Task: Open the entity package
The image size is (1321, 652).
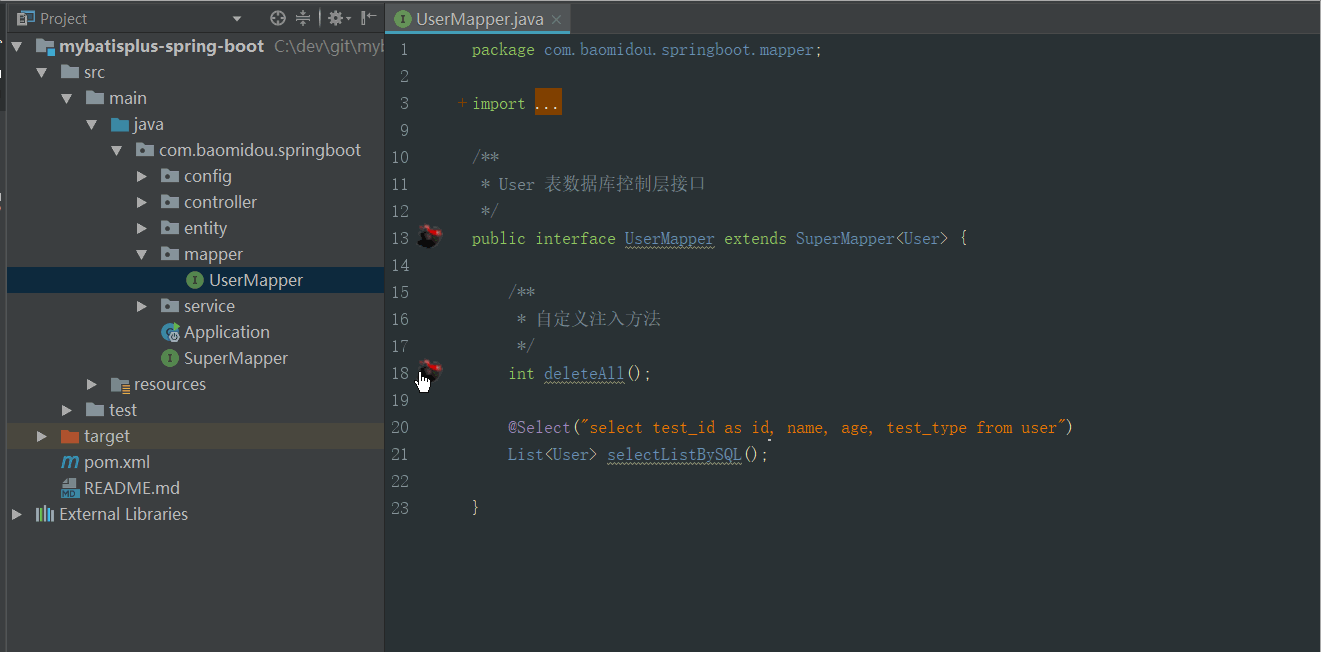Action: pos(142,227)
